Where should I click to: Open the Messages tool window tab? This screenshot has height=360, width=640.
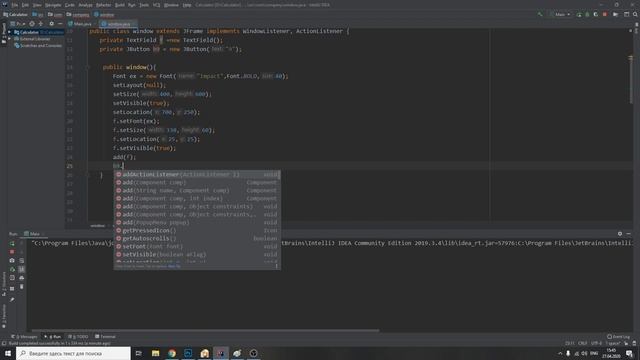pyautogui.click(x=24, y=337)
